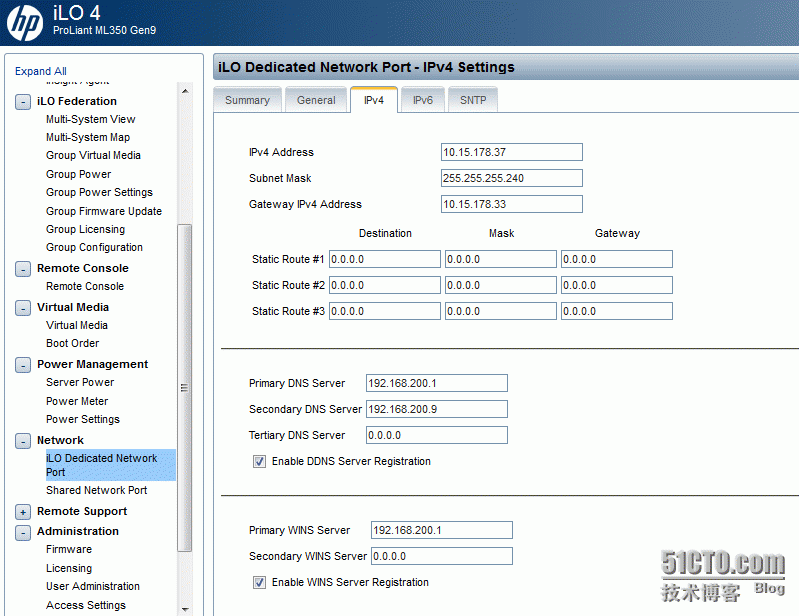Open Power Meter page
Viewport: 799px width, 616px height.
pos(77,401)
